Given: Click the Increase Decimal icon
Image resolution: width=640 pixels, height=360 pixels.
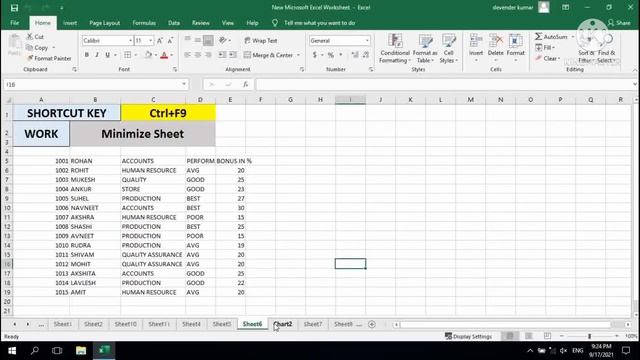Looking at the screenshot, I should click(355, 55).
